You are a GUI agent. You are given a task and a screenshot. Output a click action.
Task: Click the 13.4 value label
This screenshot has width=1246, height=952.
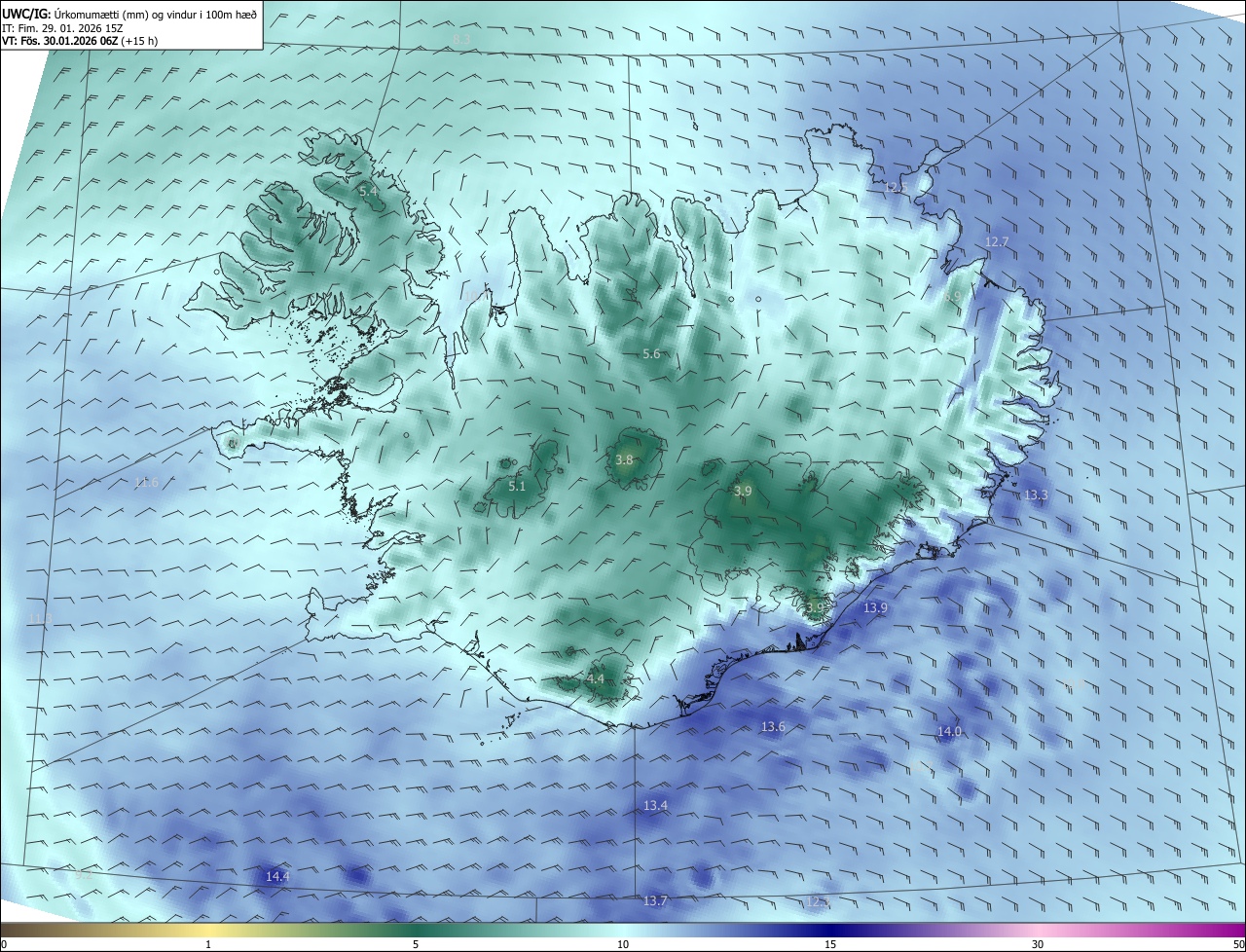point(655,805)
